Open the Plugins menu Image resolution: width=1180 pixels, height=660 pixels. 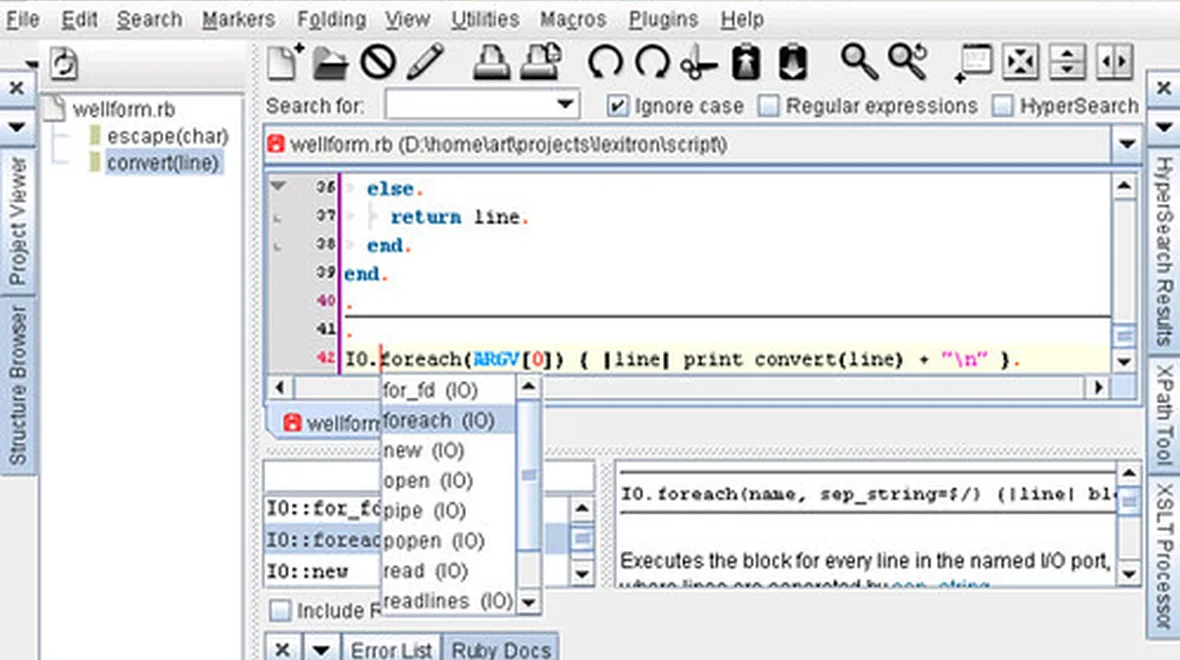(x=663, y=20)
